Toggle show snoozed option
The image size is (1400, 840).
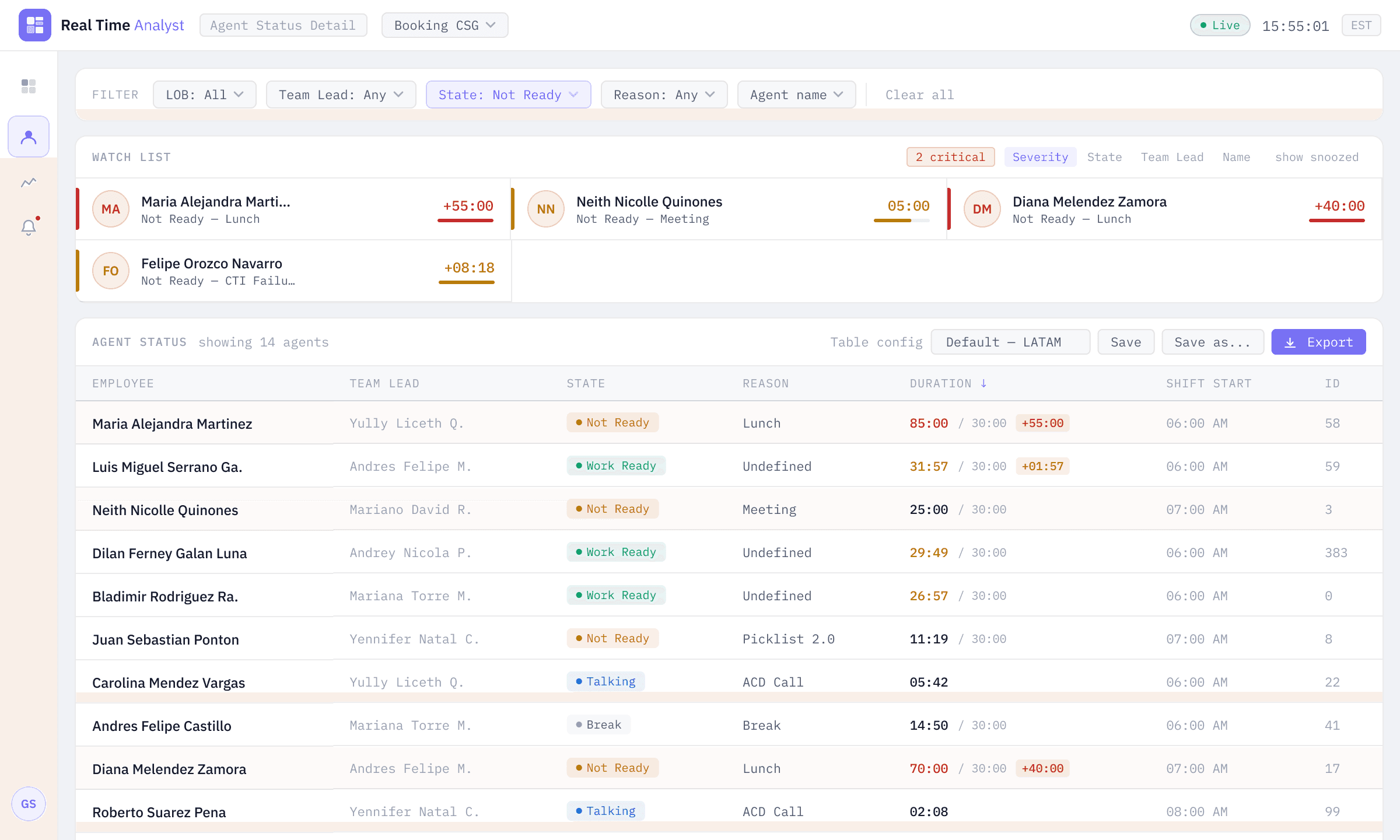1317,157
